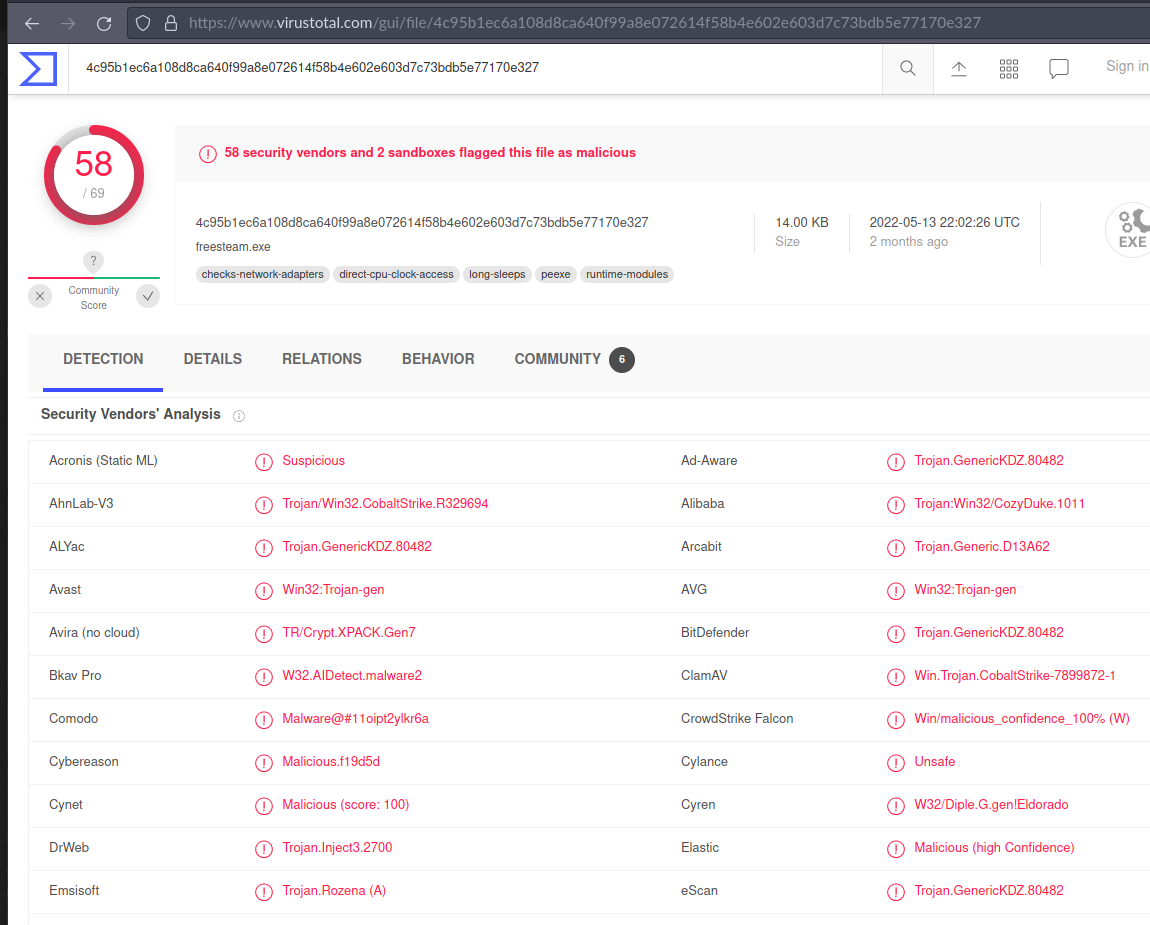Image resolution: width=1150 pixels, height=925 pixels.
Task: Open the RELATIONS tab
Action: [x=322, y=359]
